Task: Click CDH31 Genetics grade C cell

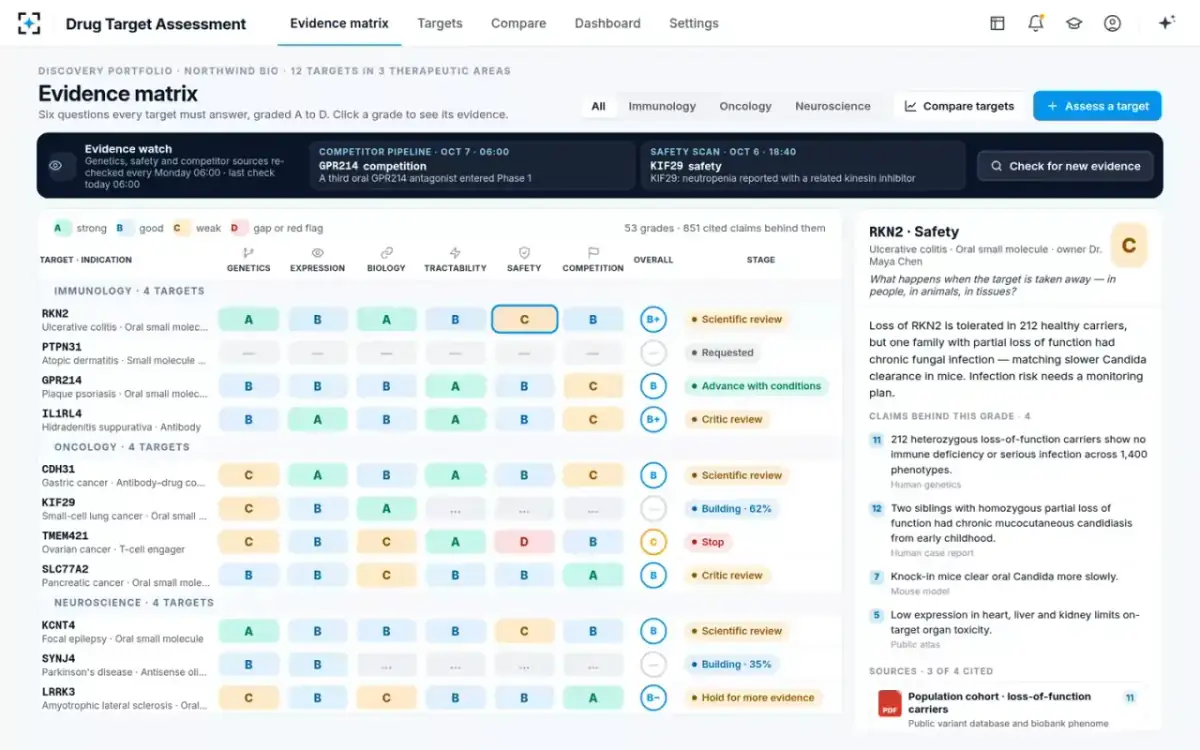Action: (248, 476)
